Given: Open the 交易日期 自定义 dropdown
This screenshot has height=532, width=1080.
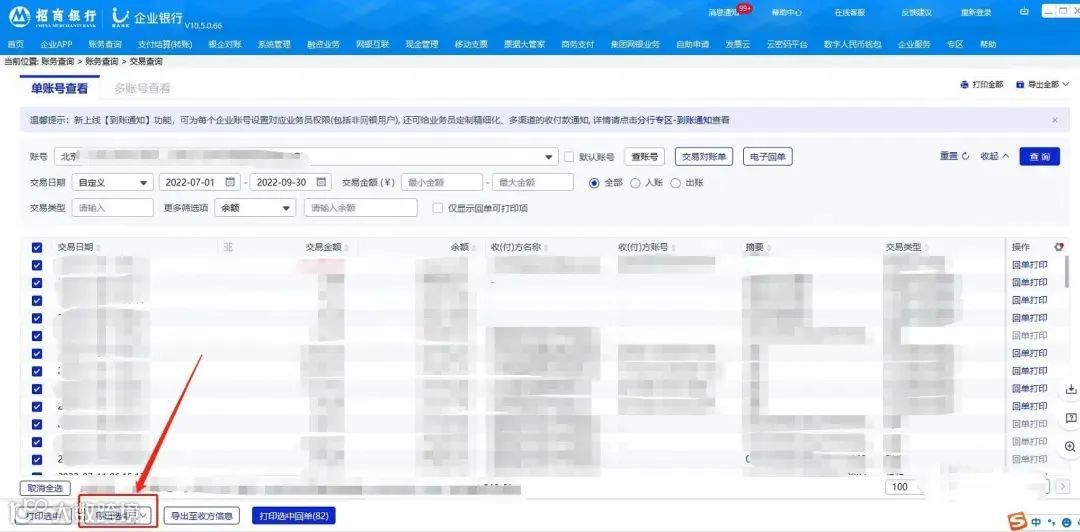Looking at the screenshot, I should click(x=112, y=182).
